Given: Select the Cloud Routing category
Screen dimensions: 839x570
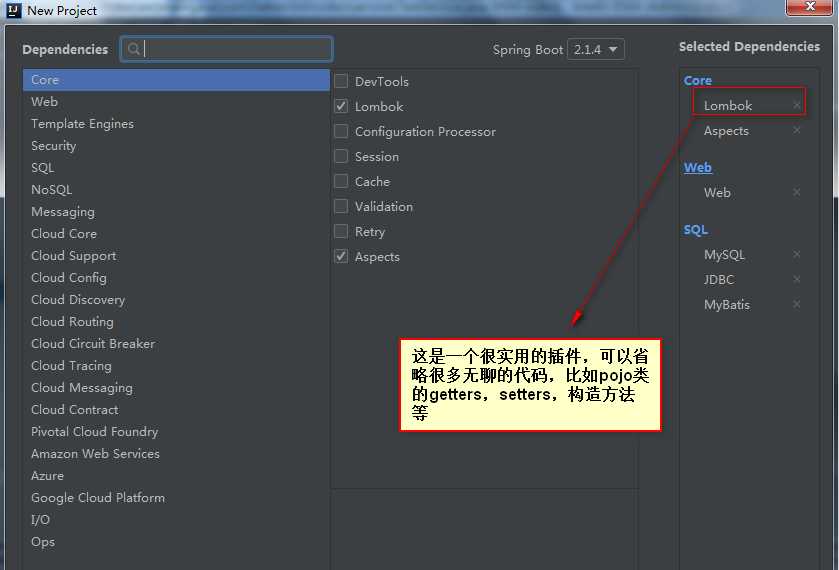Looking at the screenshot, I should click(176, 321).
